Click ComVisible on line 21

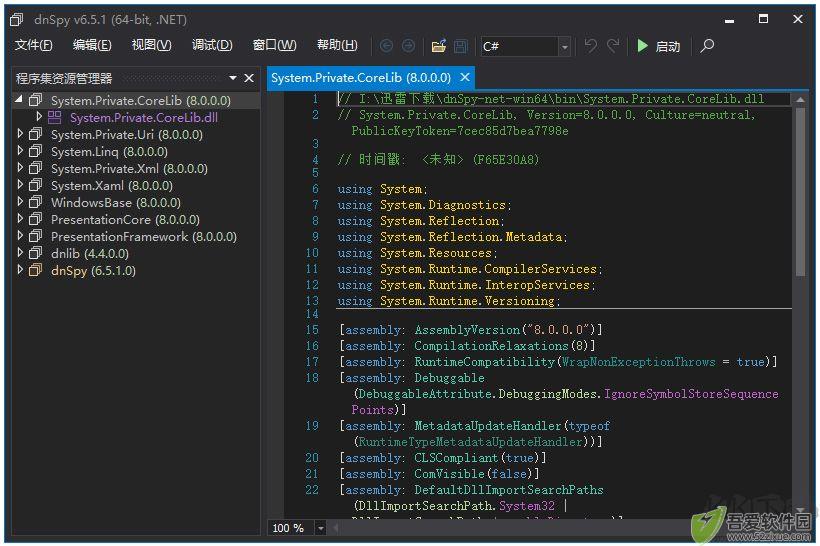click(x=449, y=474)
